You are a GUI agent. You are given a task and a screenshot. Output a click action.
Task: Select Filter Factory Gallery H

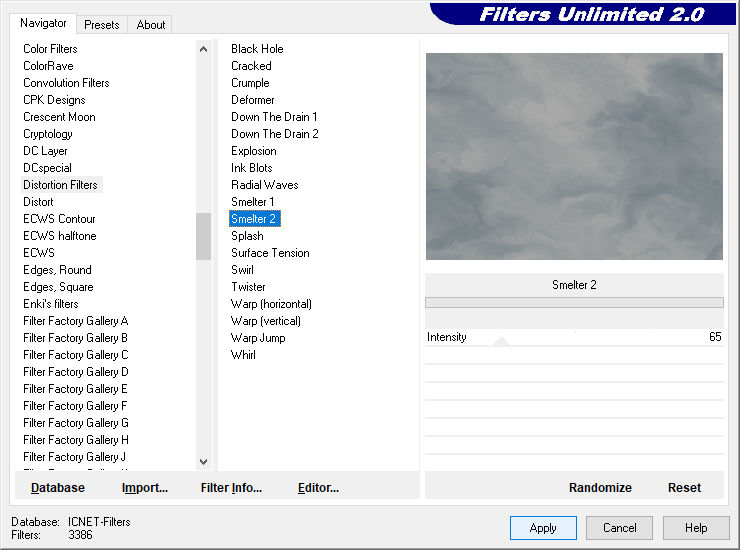pos(76,440)
